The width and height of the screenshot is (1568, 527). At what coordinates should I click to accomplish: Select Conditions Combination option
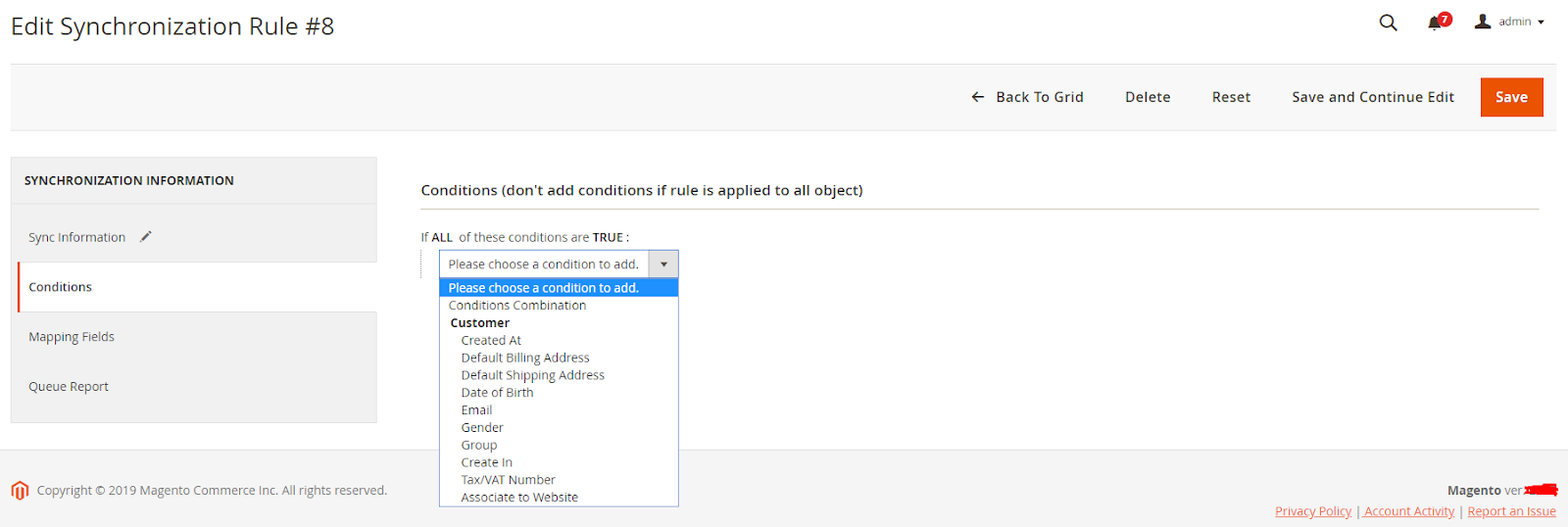pos(517,306)
